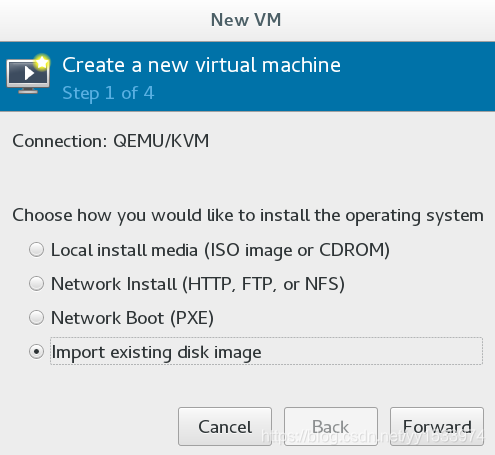The image size is (495, 455).
Task: Click the virtual machine monitor icon
Action: pos(28,74)
